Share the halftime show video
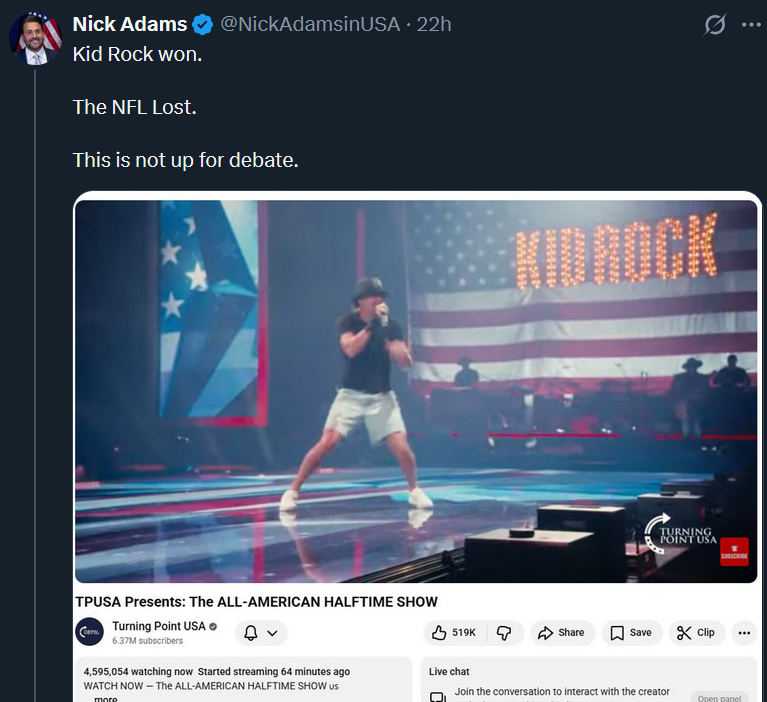The height and width of the screenshot is (702, 767). 560,632
